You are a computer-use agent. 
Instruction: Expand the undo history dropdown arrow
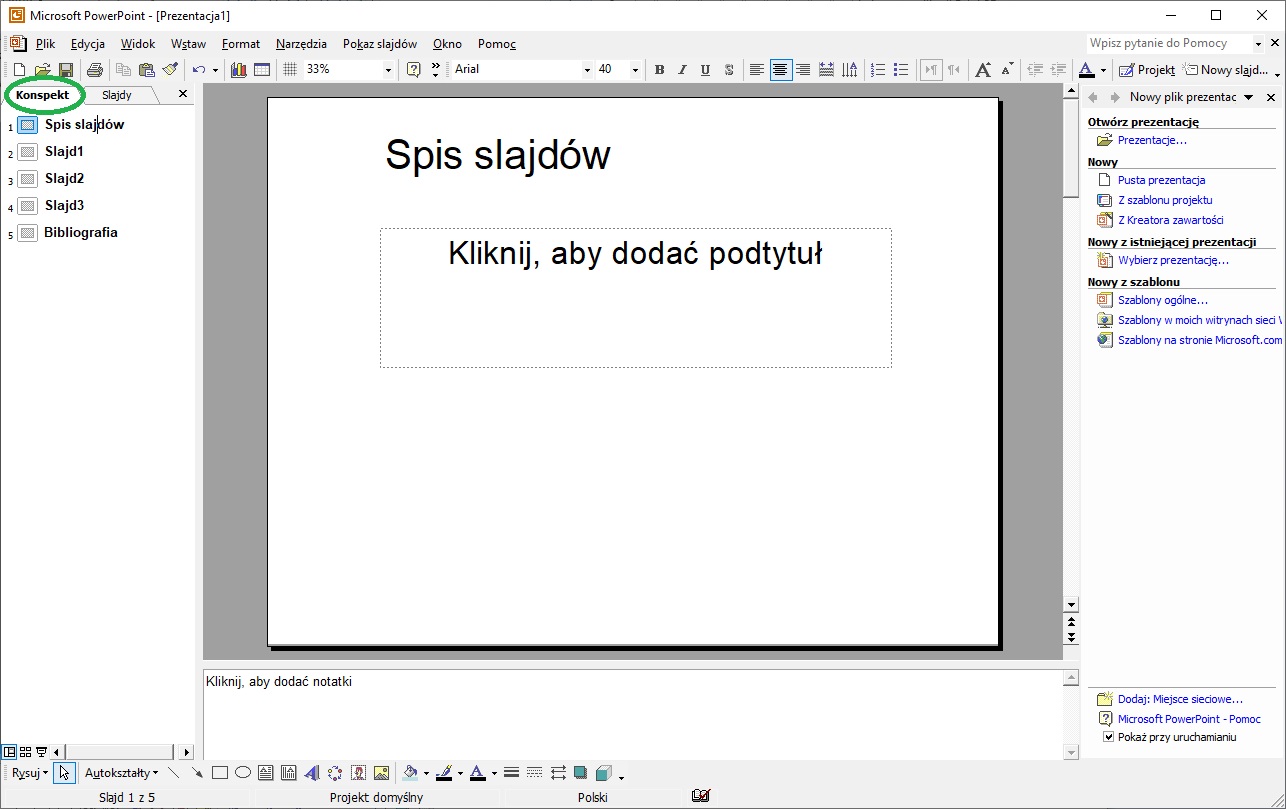[215, 70]
